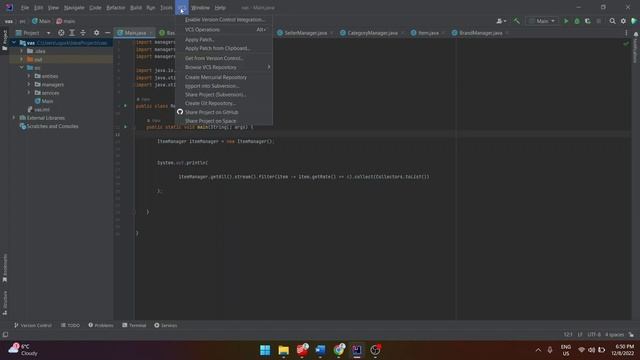640x360 pixels.
Task: Open the Version Control tool window
Action: click(33, 325)
